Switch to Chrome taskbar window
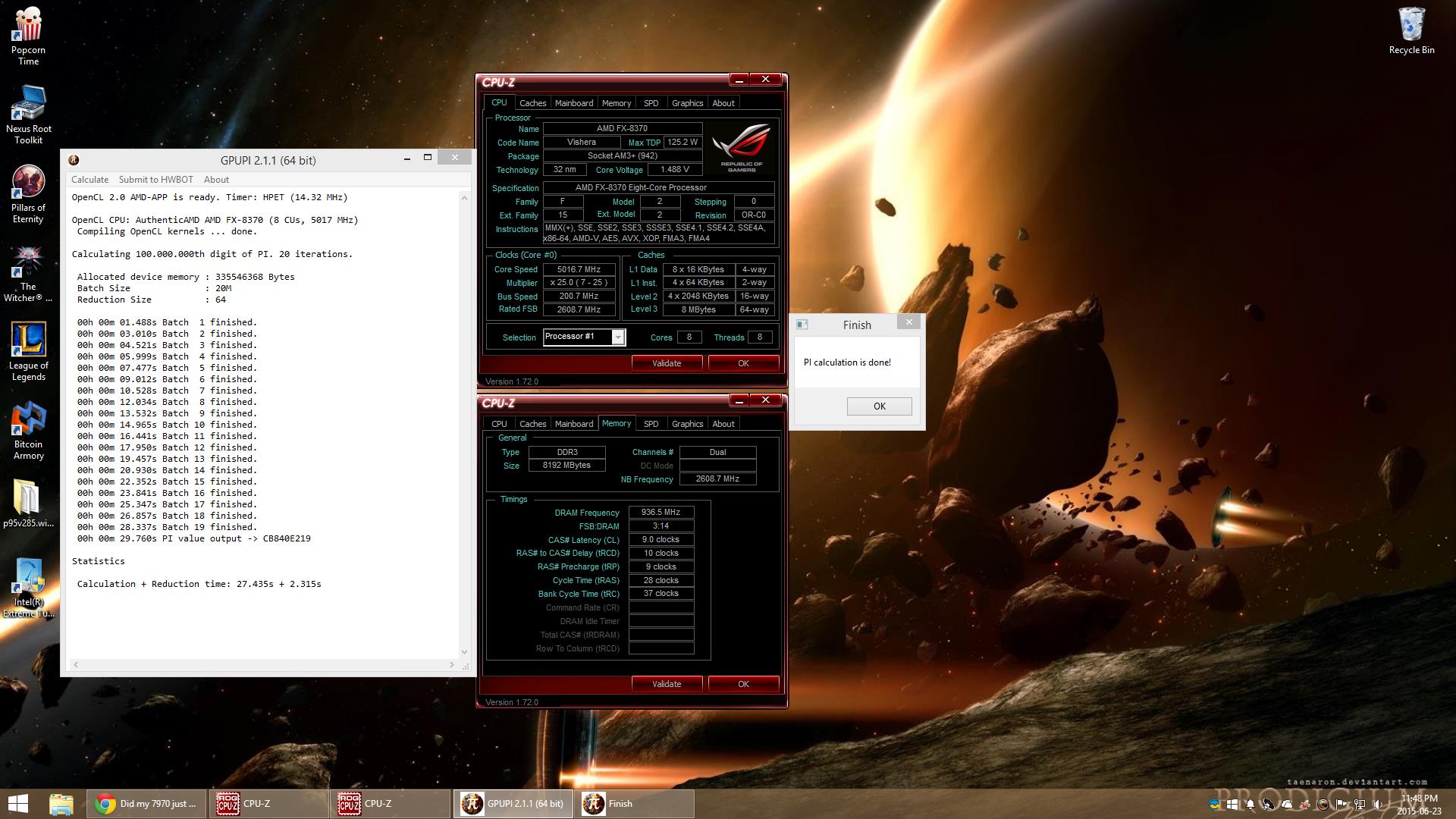The image size is (1456, 819). [x=146, y=804]
